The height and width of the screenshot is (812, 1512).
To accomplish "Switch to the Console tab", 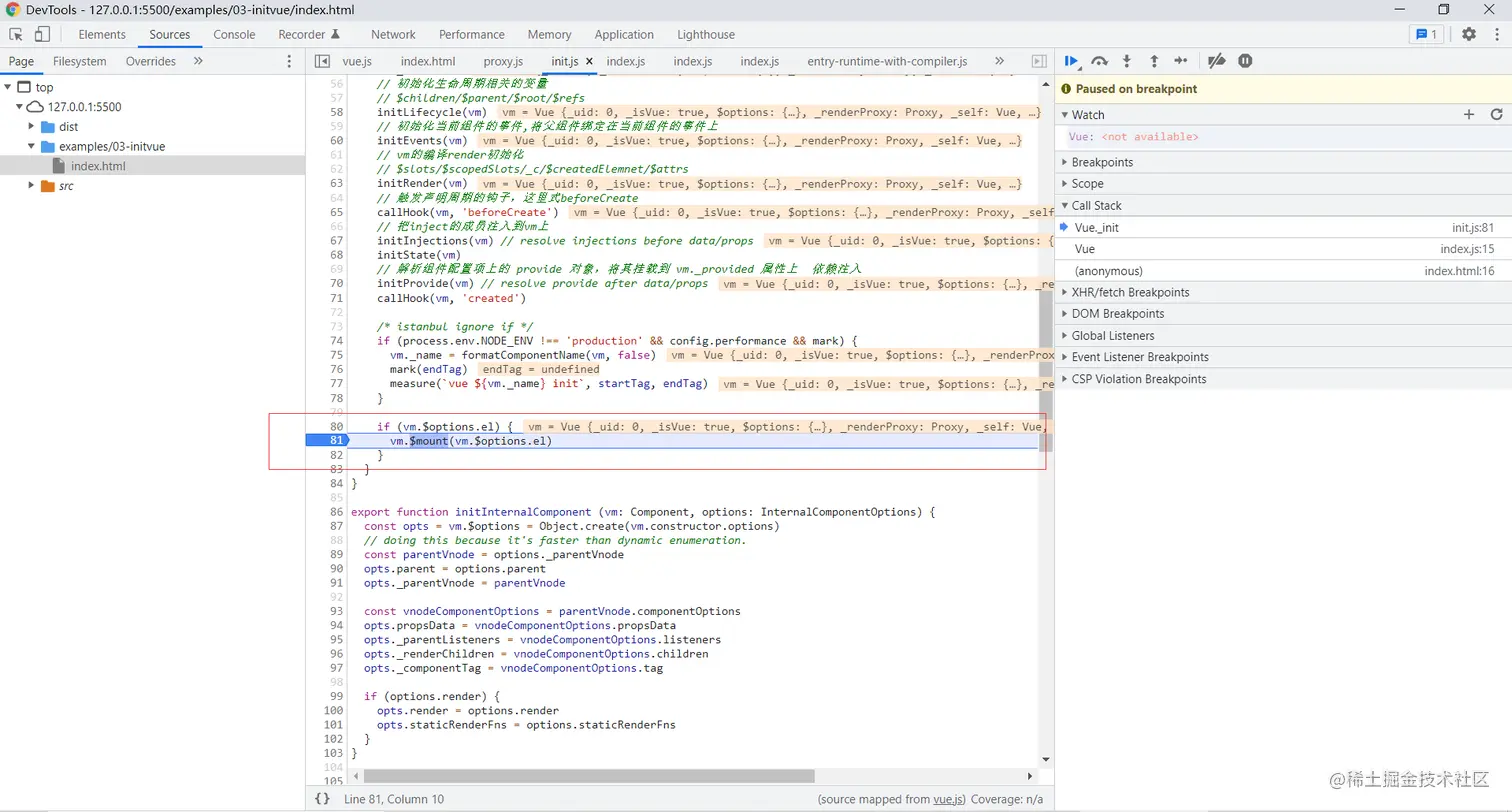I will point(234,34).
